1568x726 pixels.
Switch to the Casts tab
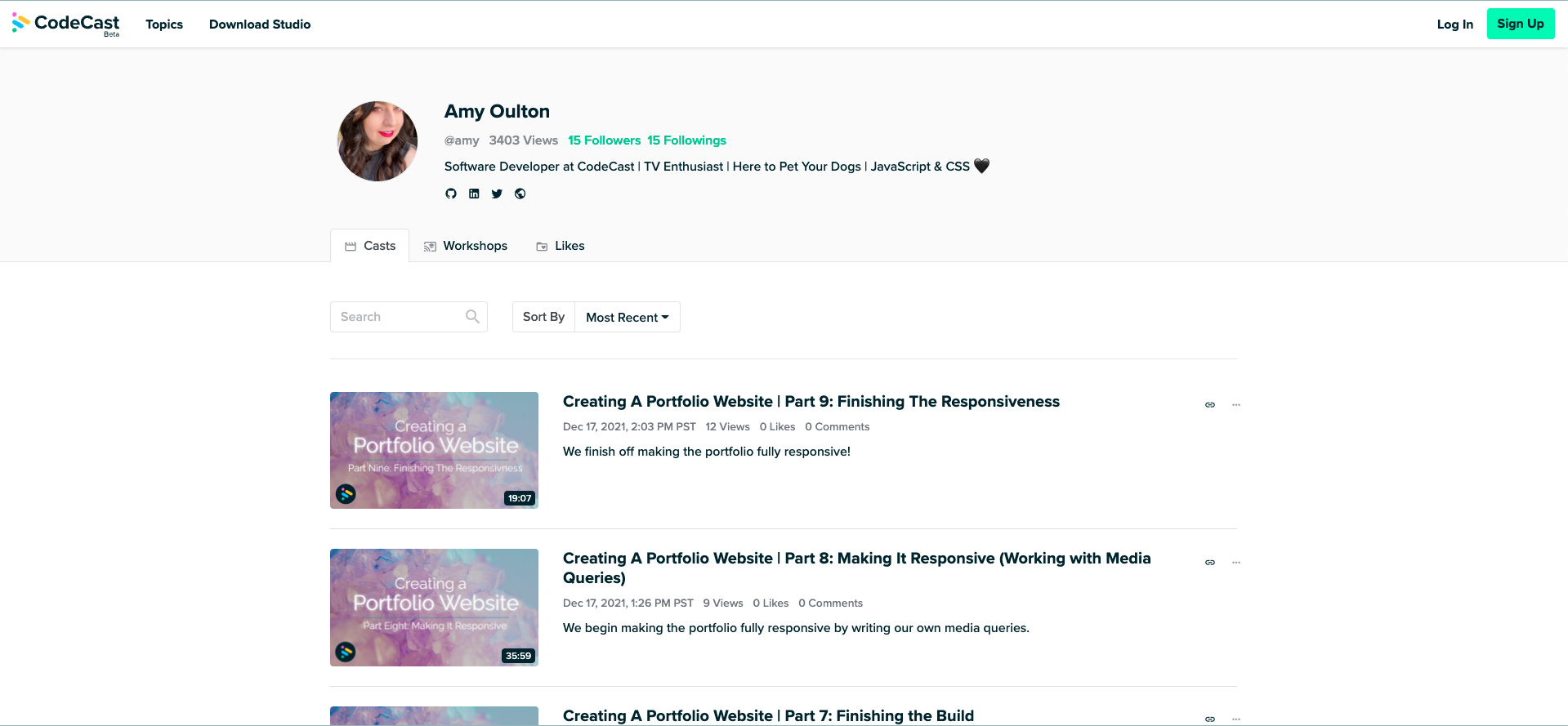370,246
